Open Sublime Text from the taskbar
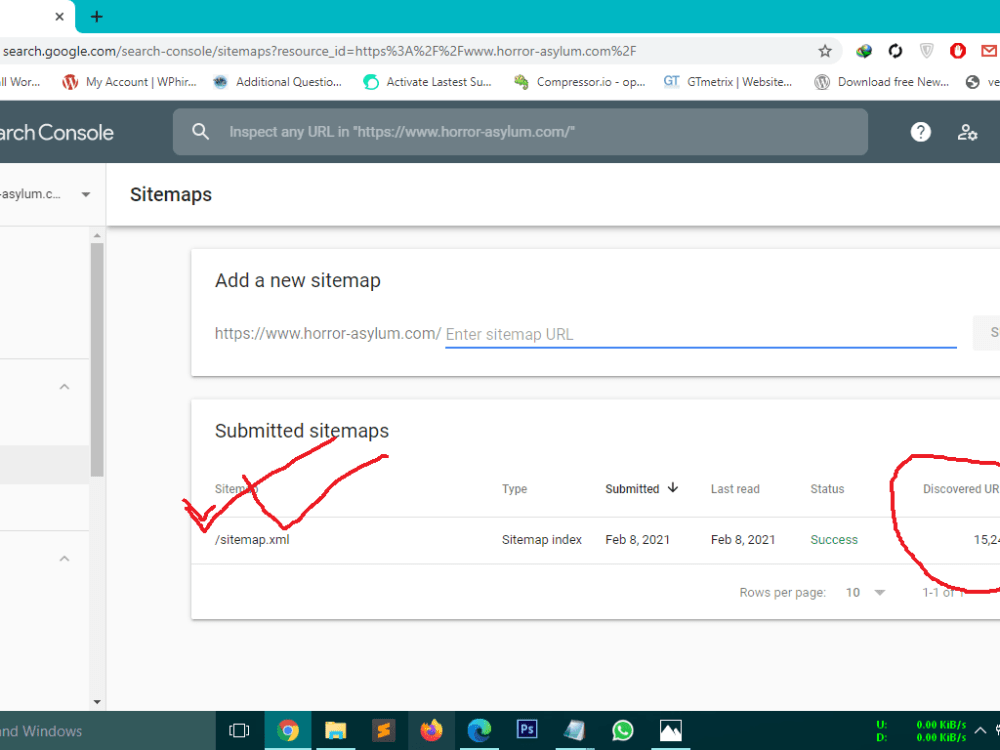Viewport: 1000px width, 750px height. 383,730
